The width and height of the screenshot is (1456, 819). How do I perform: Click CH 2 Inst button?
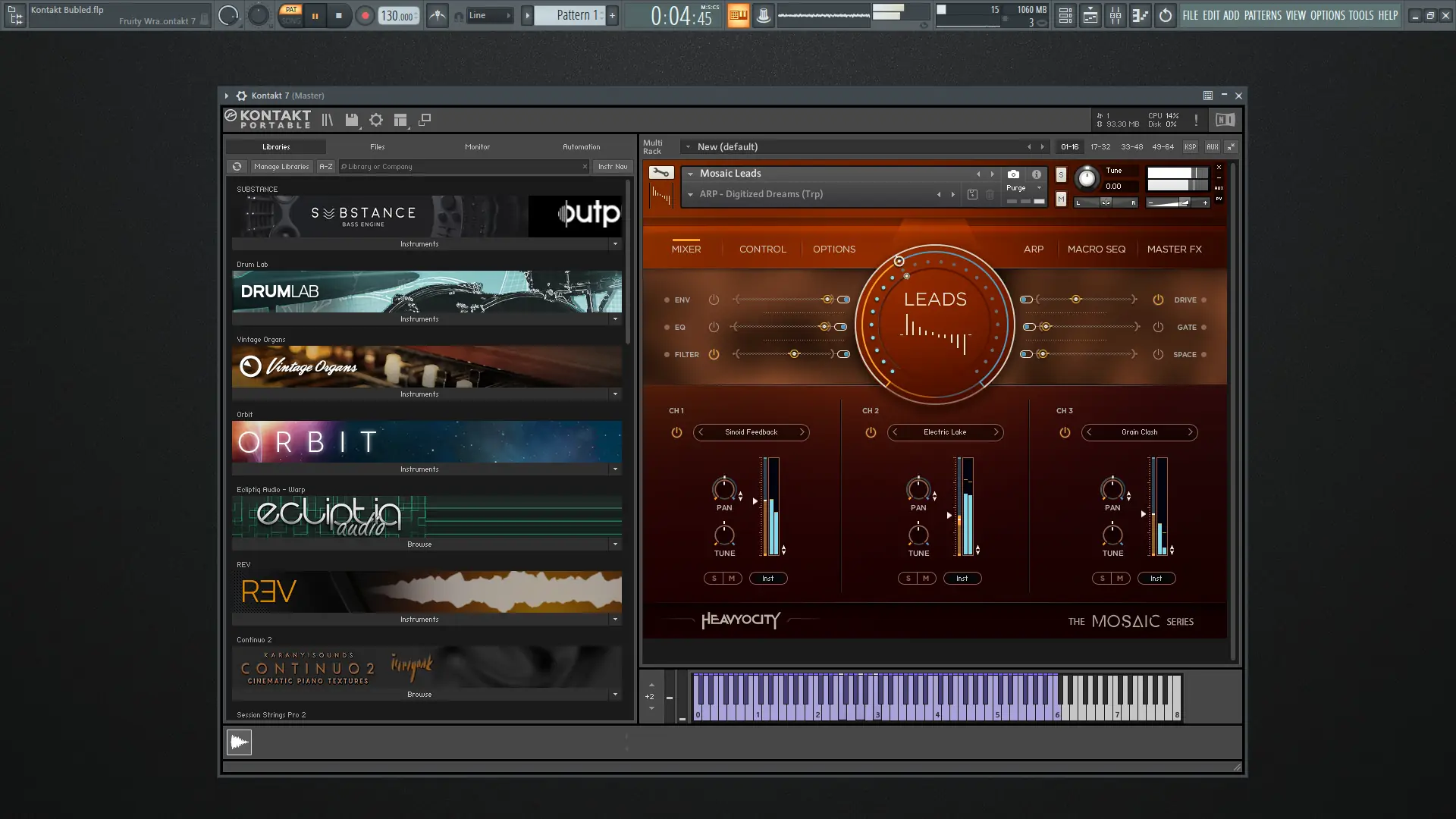click(962, 579)
